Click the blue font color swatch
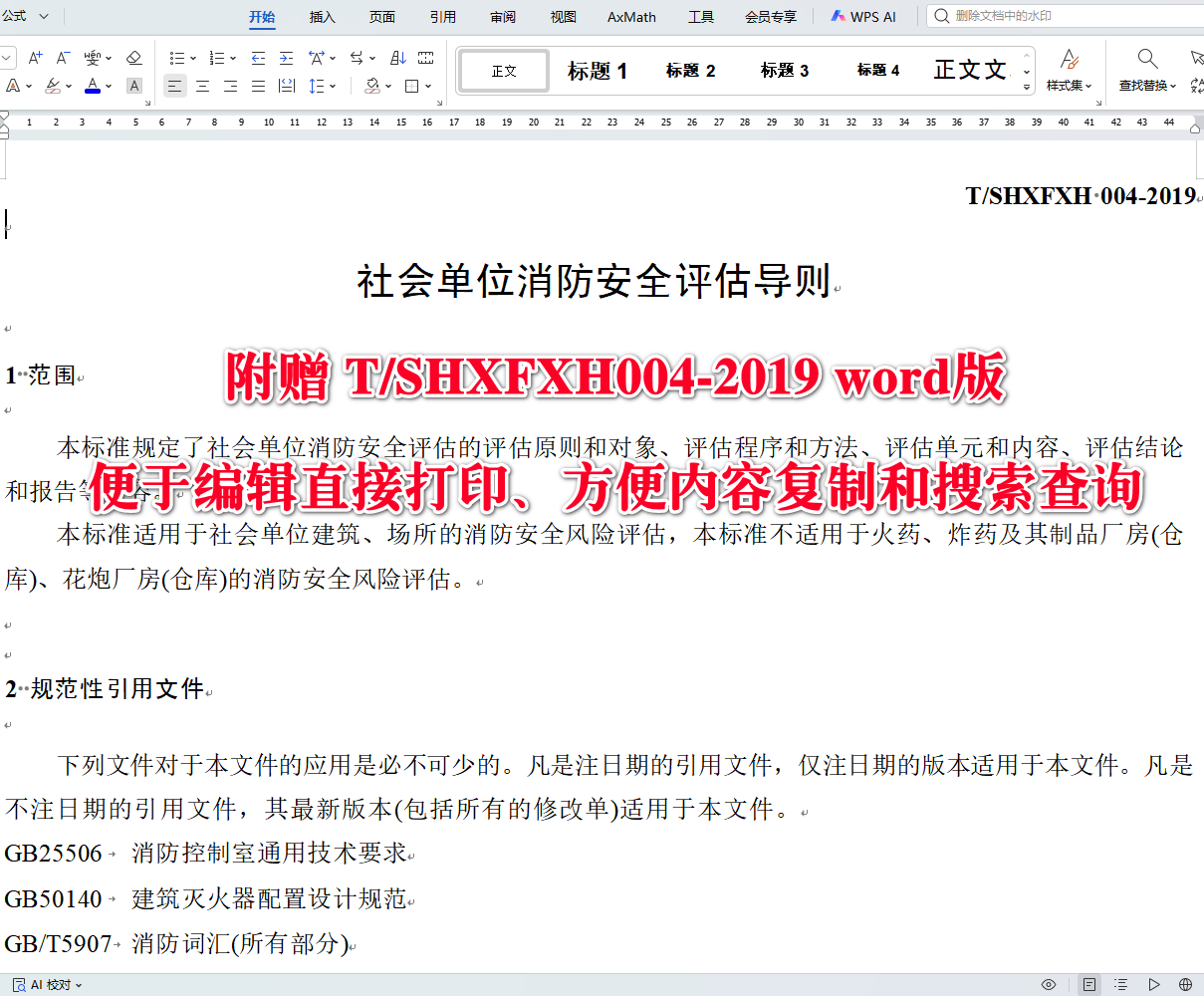This screenshot has height=996, width=1204. 92,93
